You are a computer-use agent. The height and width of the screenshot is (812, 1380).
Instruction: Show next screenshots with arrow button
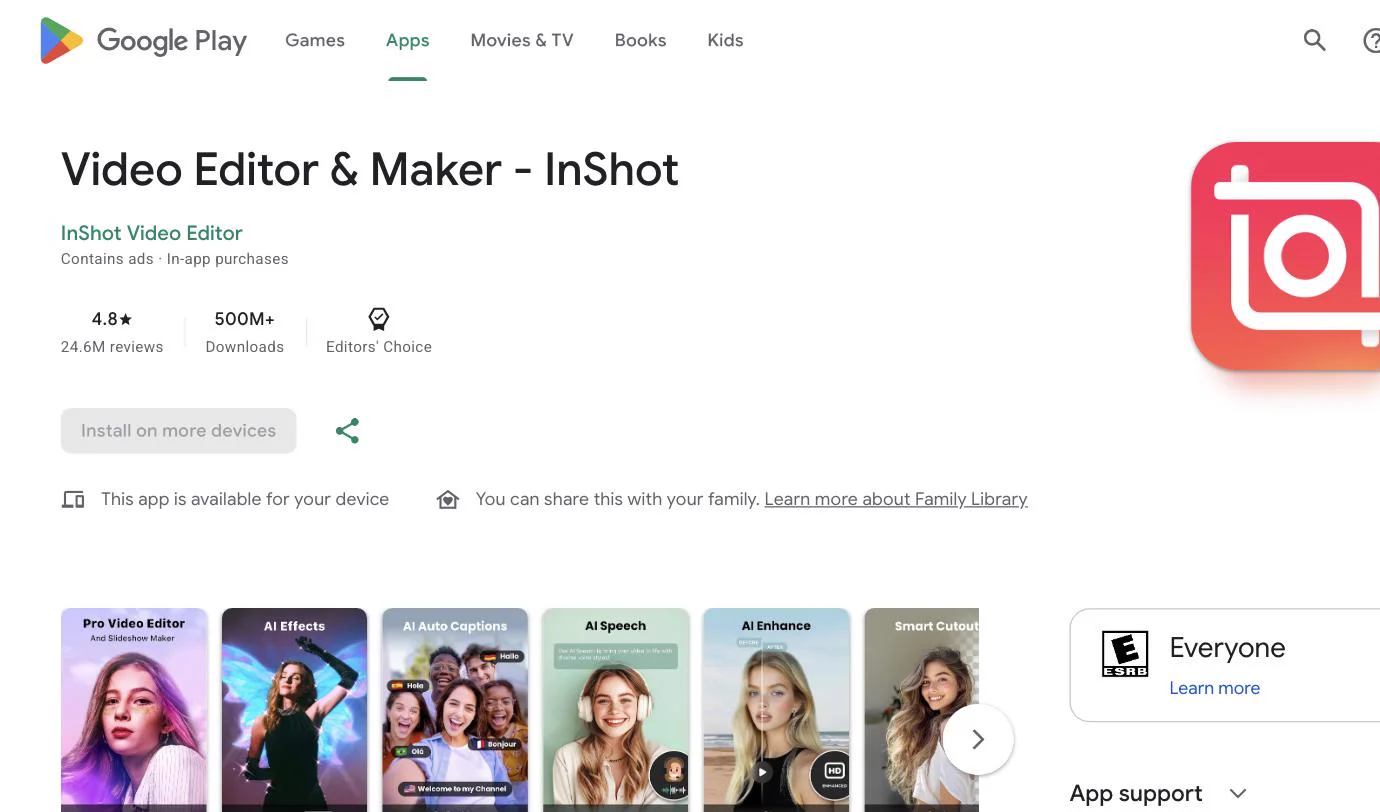[978, 739]
